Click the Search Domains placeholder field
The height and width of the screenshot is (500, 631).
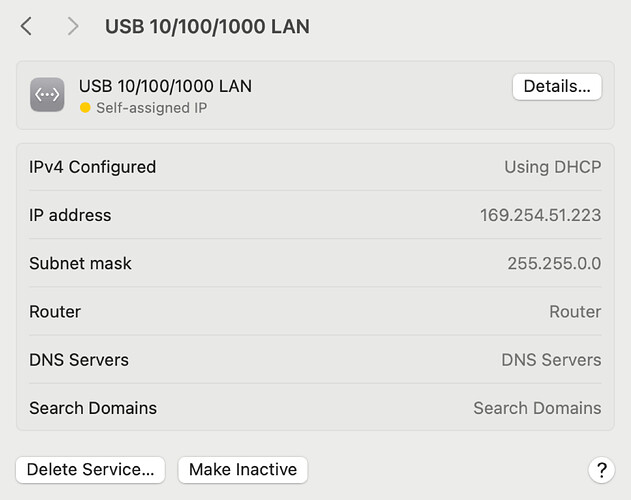coord(537,408)
